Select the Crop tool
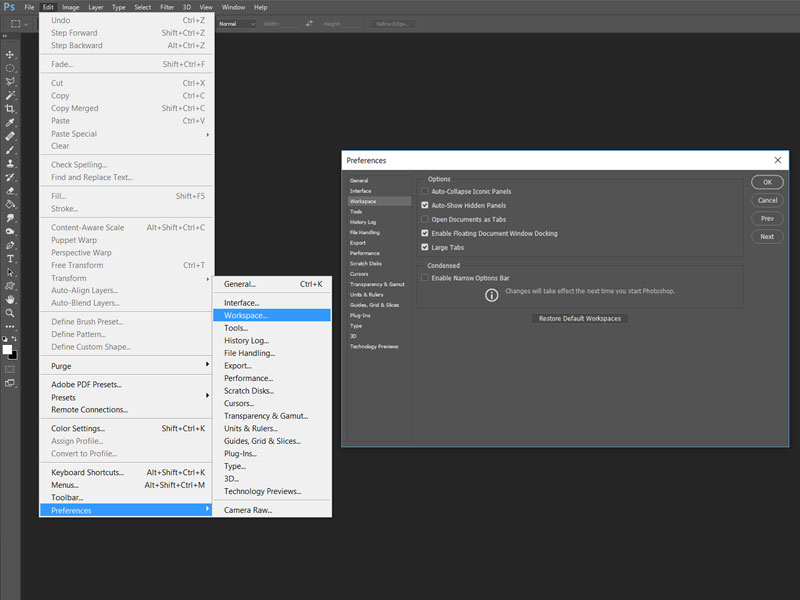Viewport: 800px width, 600px height. (10, 109)
